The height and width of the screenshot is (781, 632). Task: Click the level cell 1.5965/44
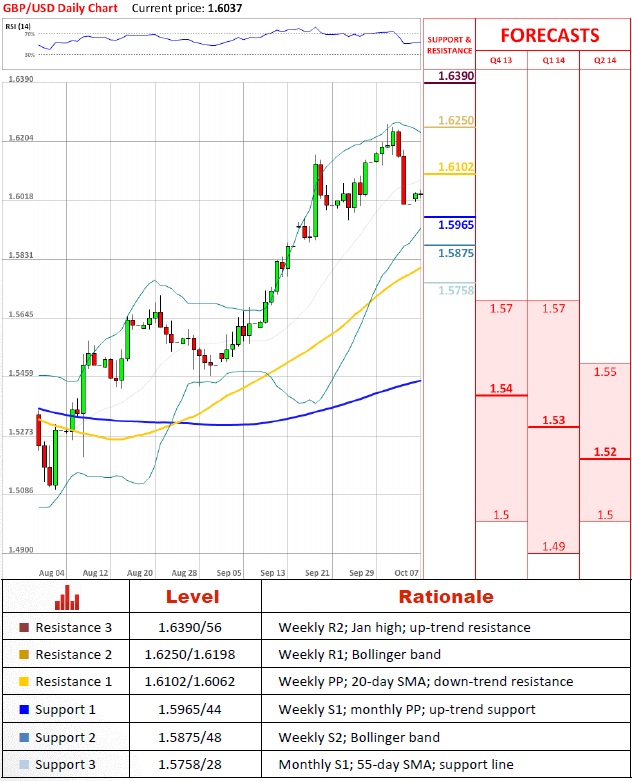click(190, 709)
